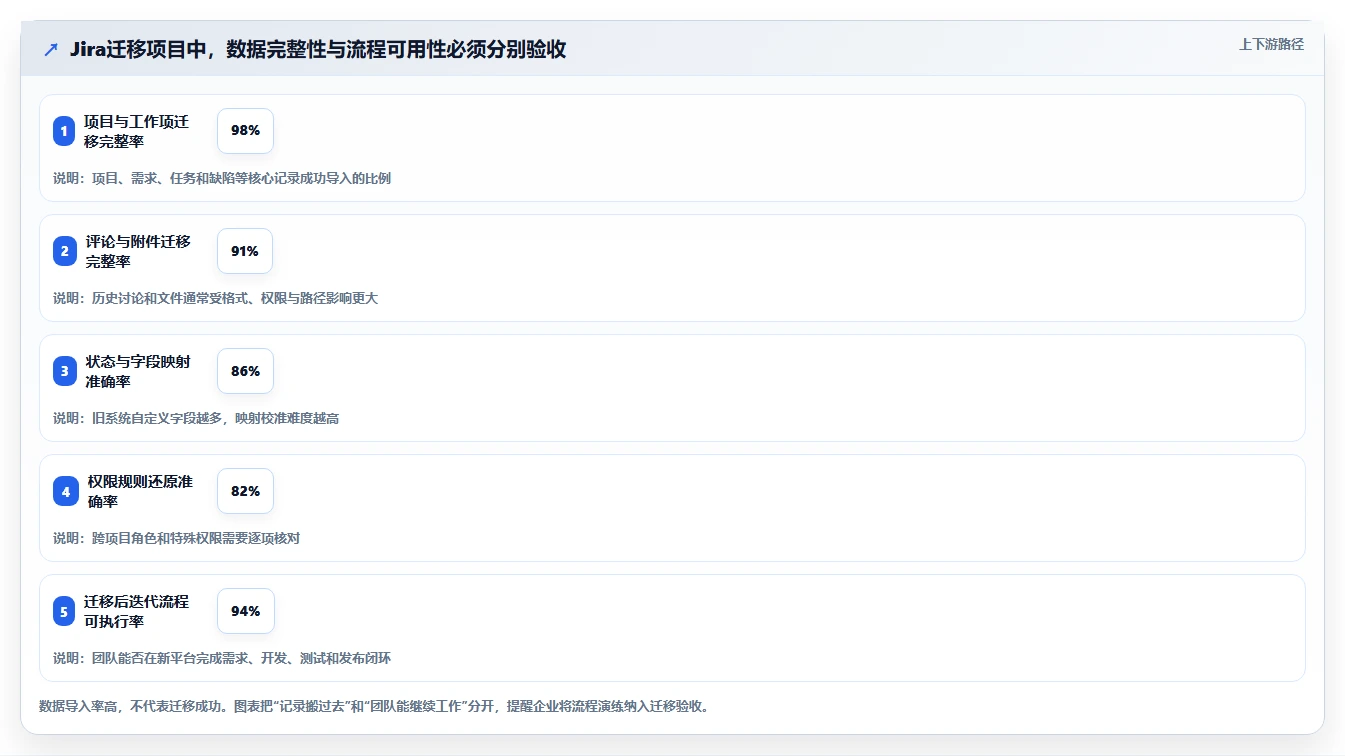Click the main heading Jira迁移项目中
Viewport: 1345px width, 756px height.
coord(318,50)
